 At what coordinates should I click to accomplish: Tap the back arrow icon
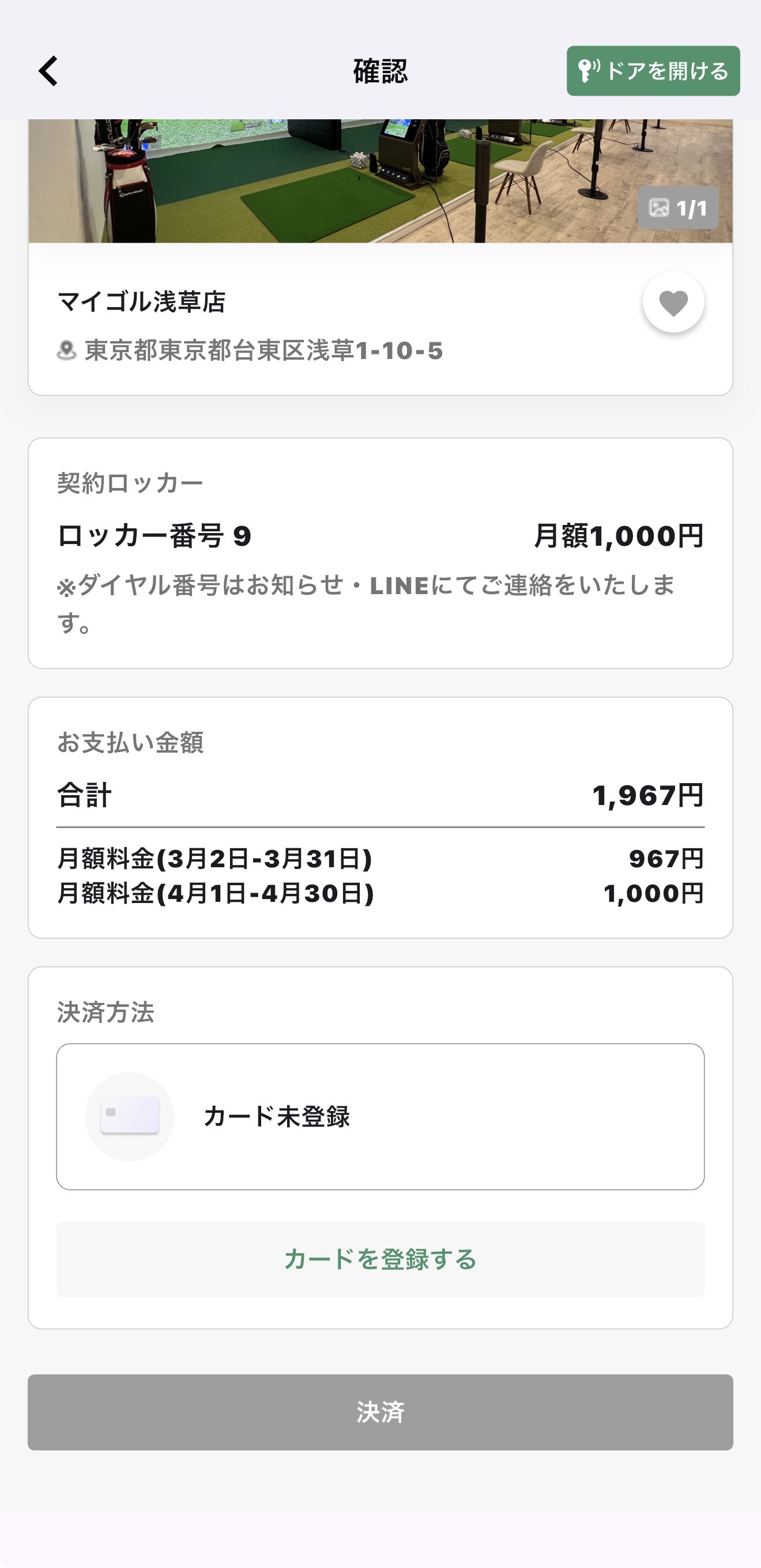coord(48,71)
